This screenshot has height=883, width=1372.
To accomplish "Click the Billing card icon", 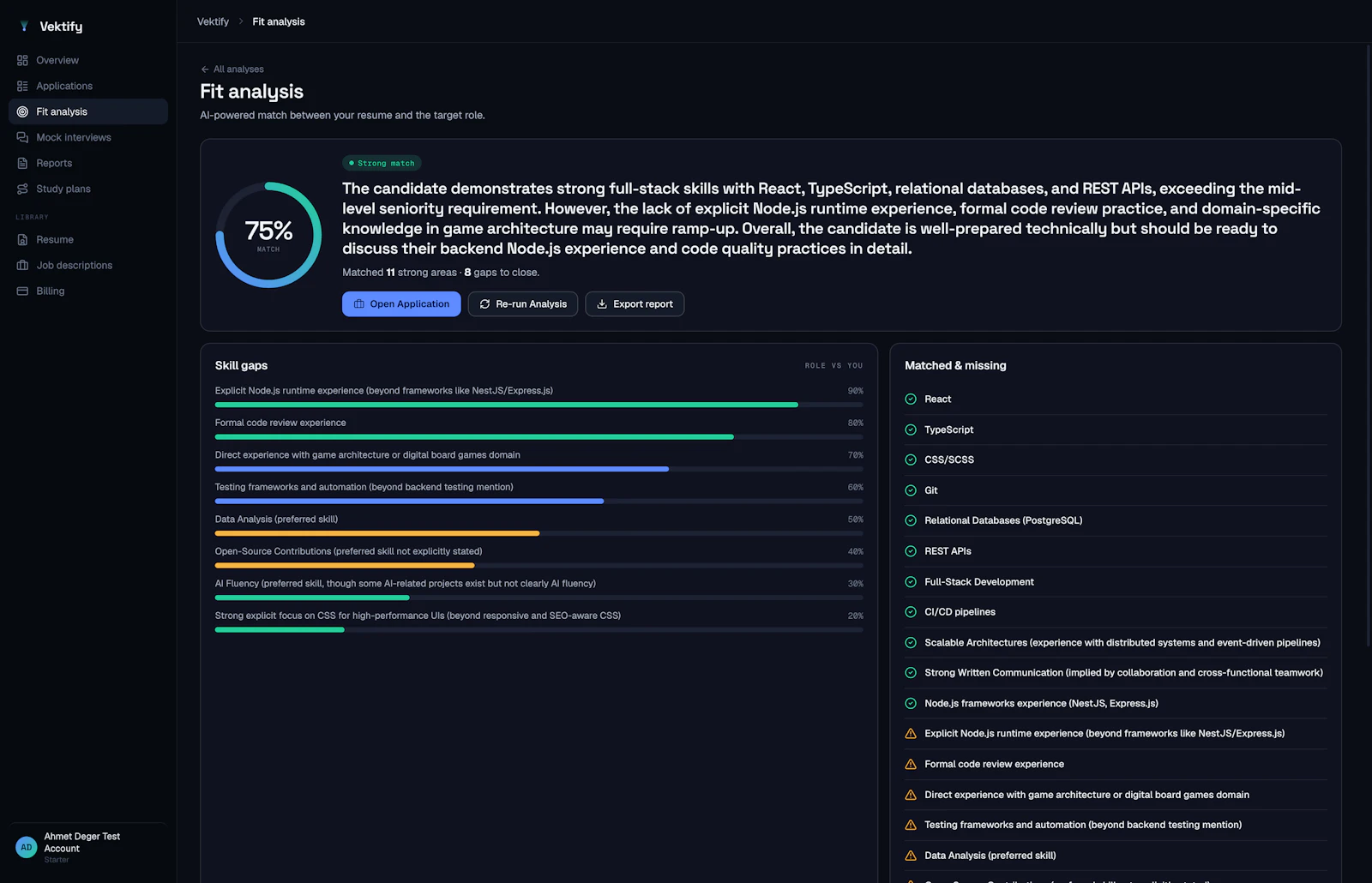I will pyautogui.click(x=22, y=291).
